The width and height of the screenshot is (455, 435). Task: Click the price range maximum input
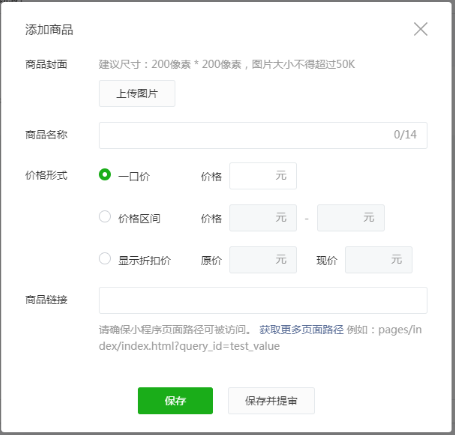click(x=351, y=218)
